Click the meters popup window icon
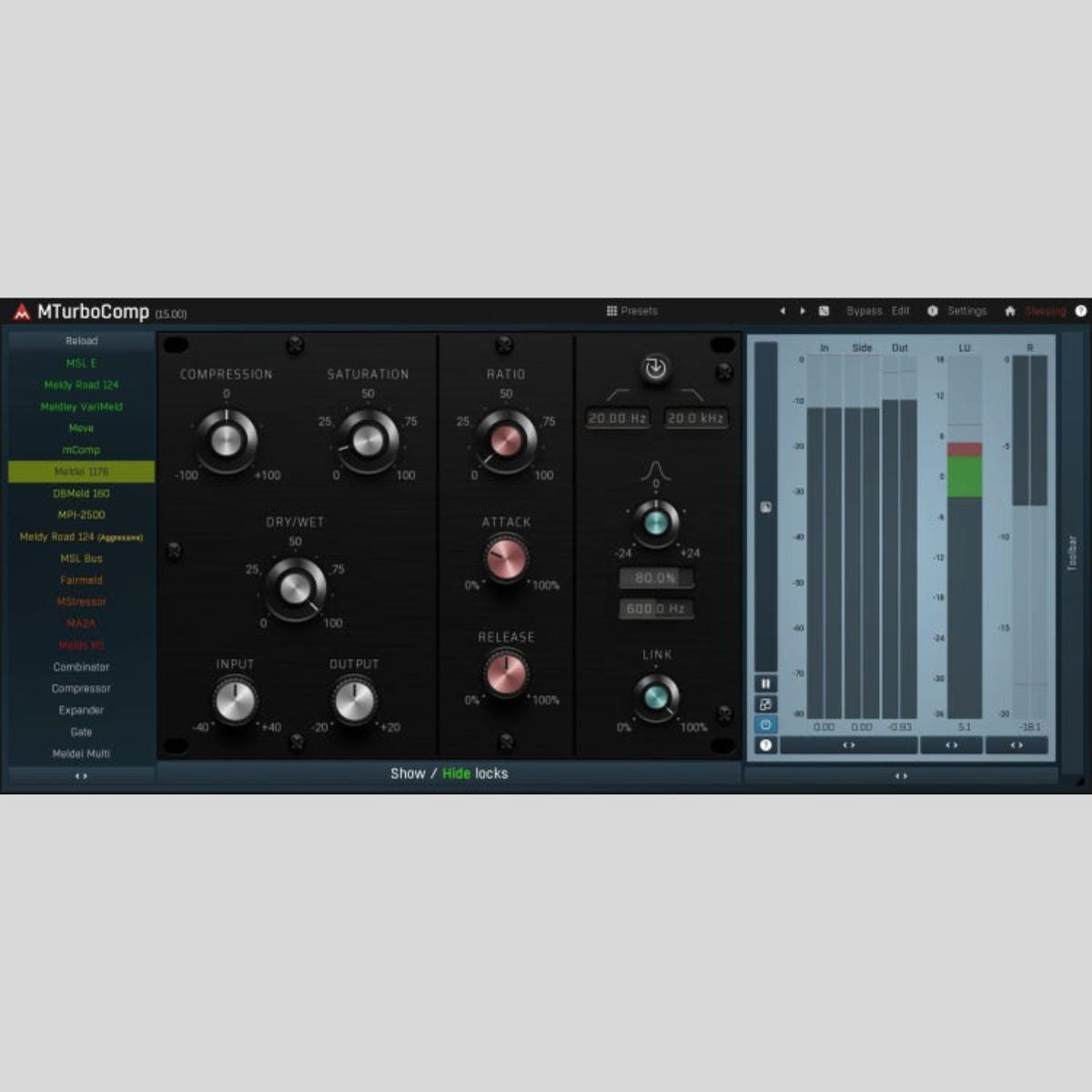 [765, 703]
